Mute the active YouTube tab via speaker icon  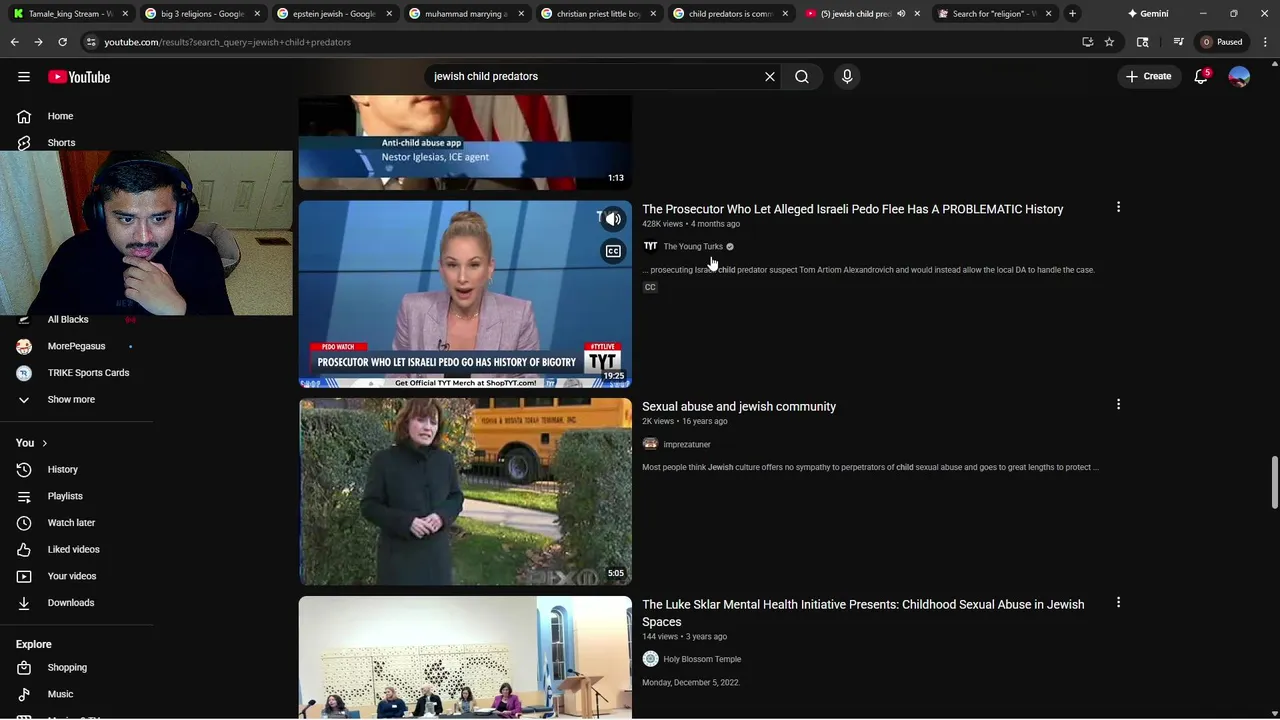pos(901,14)
